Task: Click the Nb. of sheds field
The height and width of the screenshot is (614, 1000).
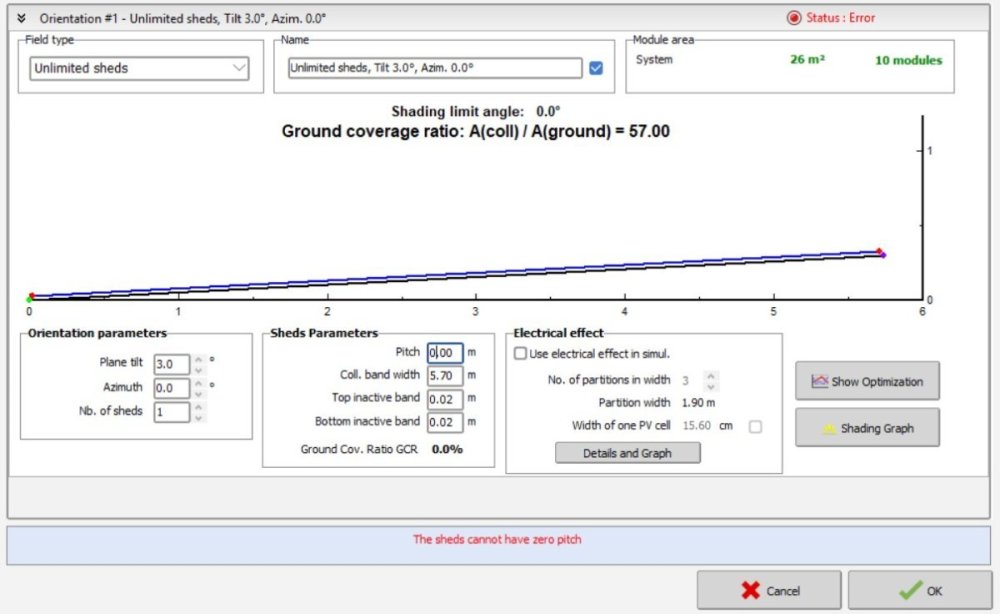Action: coord(172,412)
